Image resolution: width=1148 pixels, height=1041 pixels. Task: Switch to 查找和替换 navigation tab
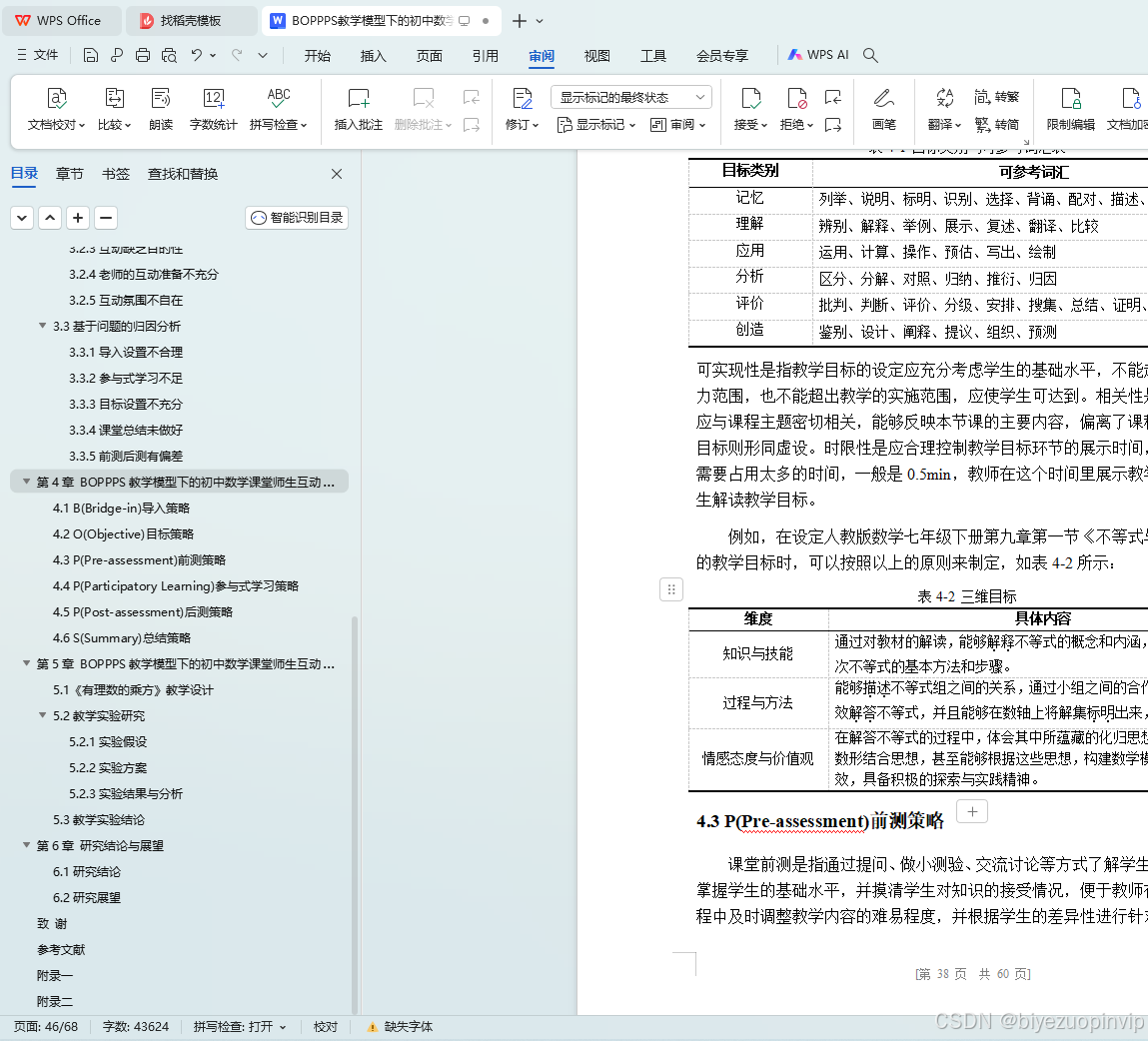pos(183,174)
